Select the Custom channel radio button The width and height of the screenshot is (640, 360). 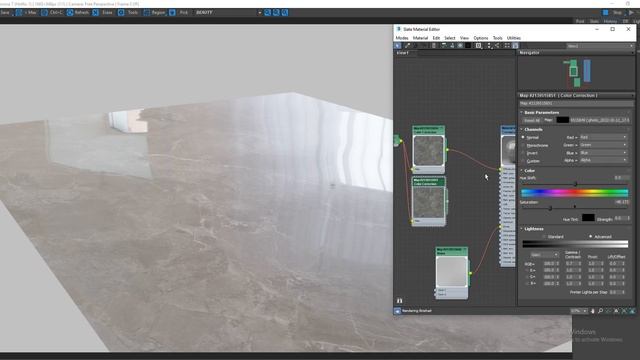point(523,161)
